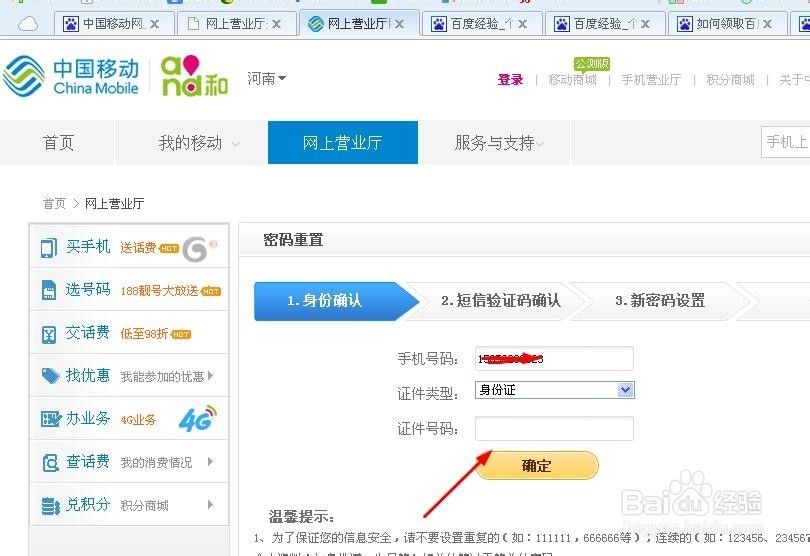Close the 中国移动网 browser tab
Viewport: 810px width, 556px height.
tap(154, 24)
